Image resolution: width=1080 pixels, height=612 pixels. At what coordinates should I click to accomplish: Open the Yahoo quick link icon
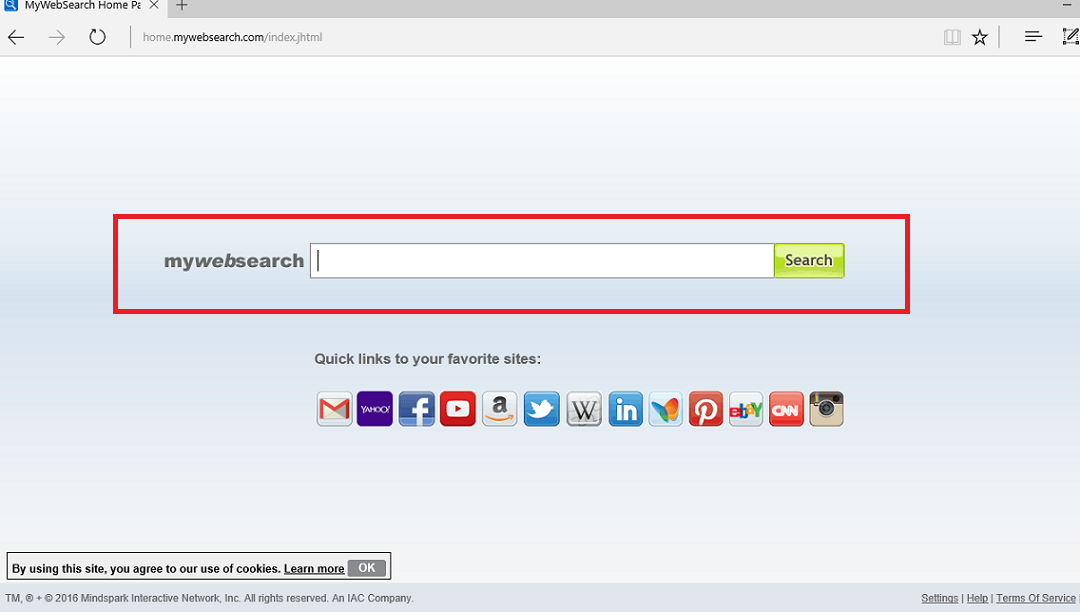pyautogui.click(x=375, y=409)
